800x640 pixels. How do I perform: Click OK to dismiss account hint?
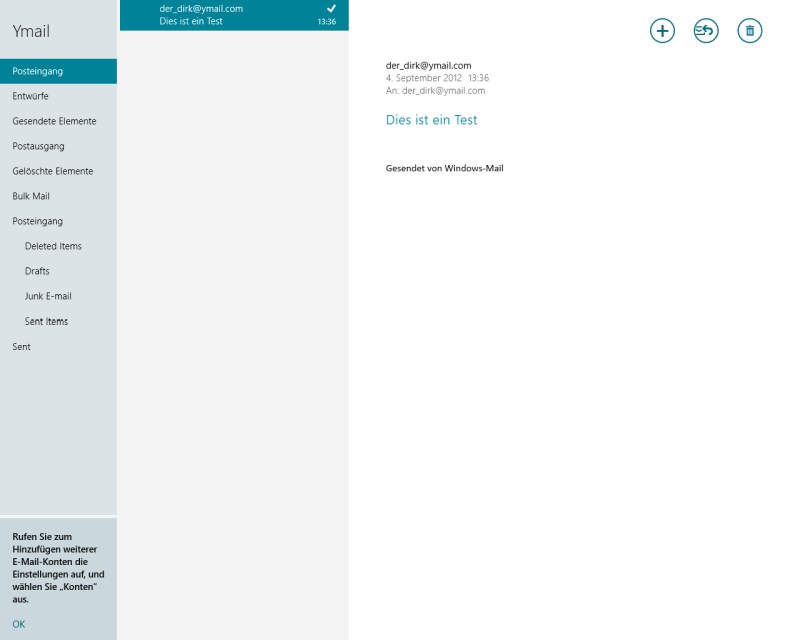(x=19, y=624)
